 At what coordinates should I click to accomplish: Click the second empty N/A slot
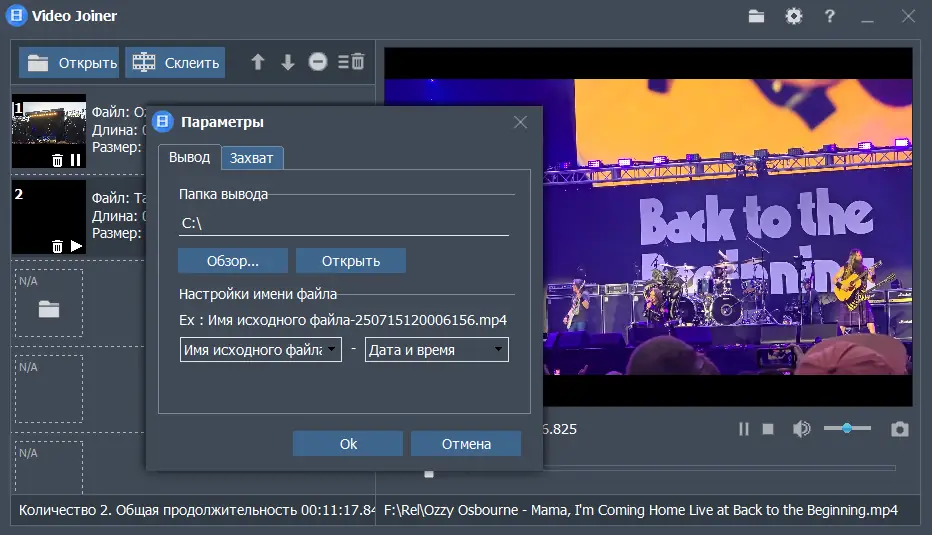click(49, 389)
